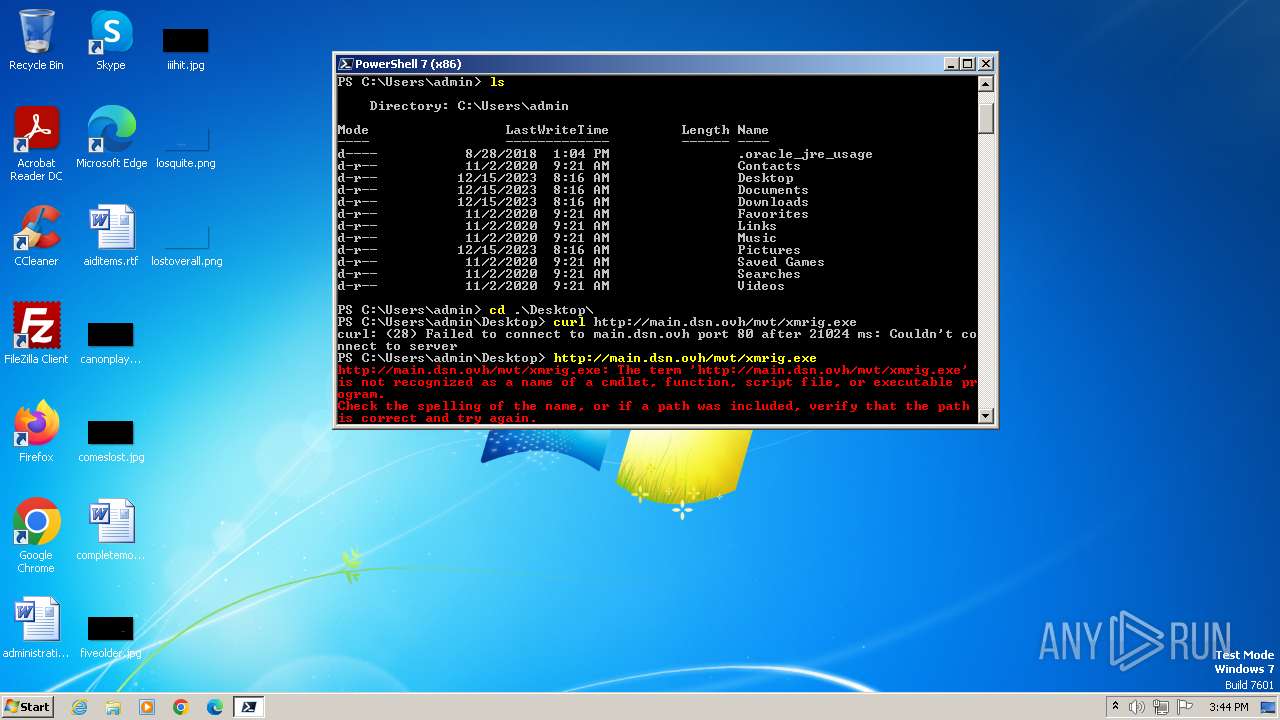Click the Saved Games listing entry
1280x720 pixels.
click(781, 262)
